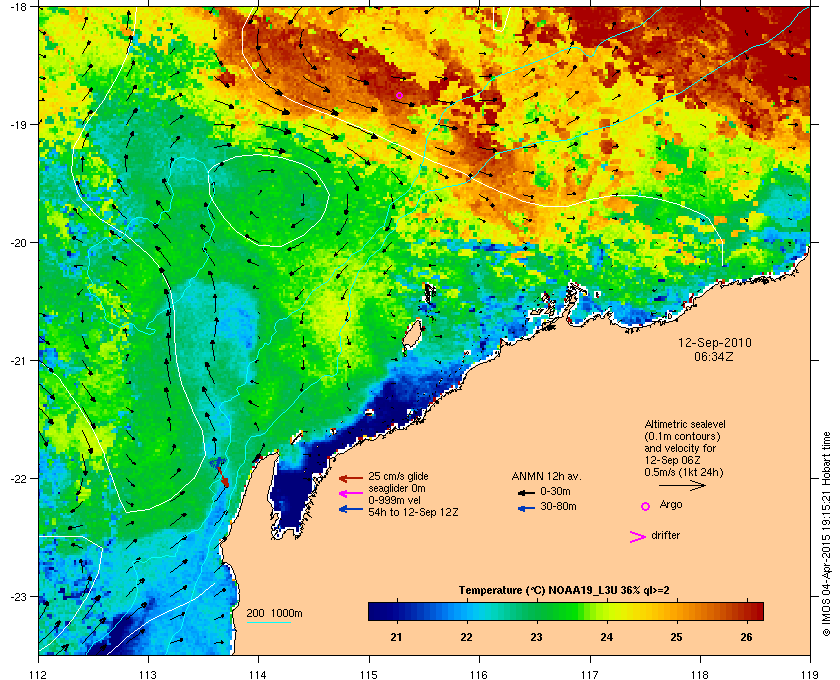Screen dimensions: 840x680
Task: Click the longitude axis label 117
Action: coord(589,674)
